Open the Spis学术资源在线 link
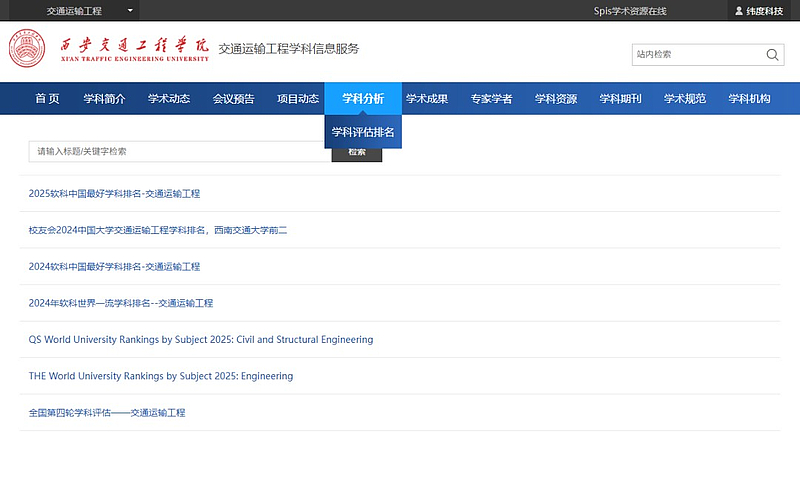 [x=630, y=11]
